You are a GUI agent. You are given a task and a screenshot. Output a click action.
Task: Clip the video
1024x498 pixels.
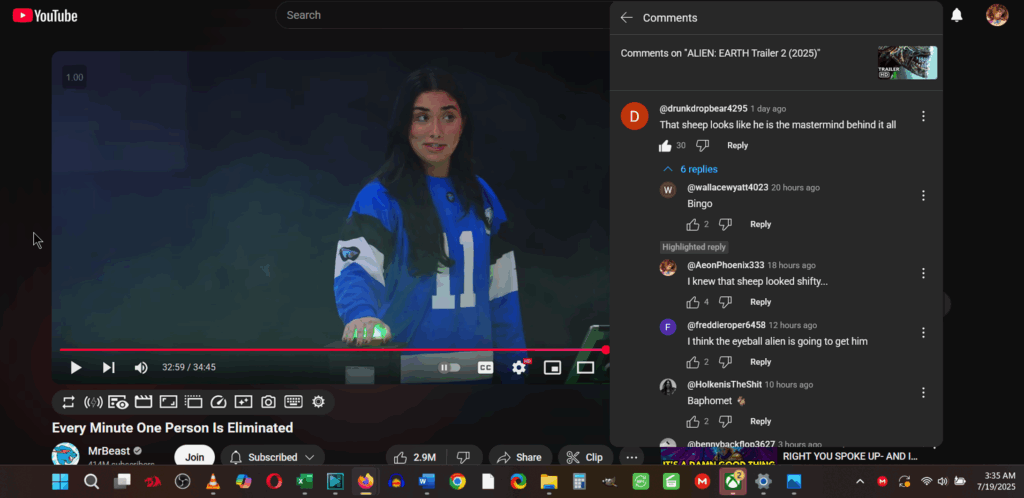585,458
